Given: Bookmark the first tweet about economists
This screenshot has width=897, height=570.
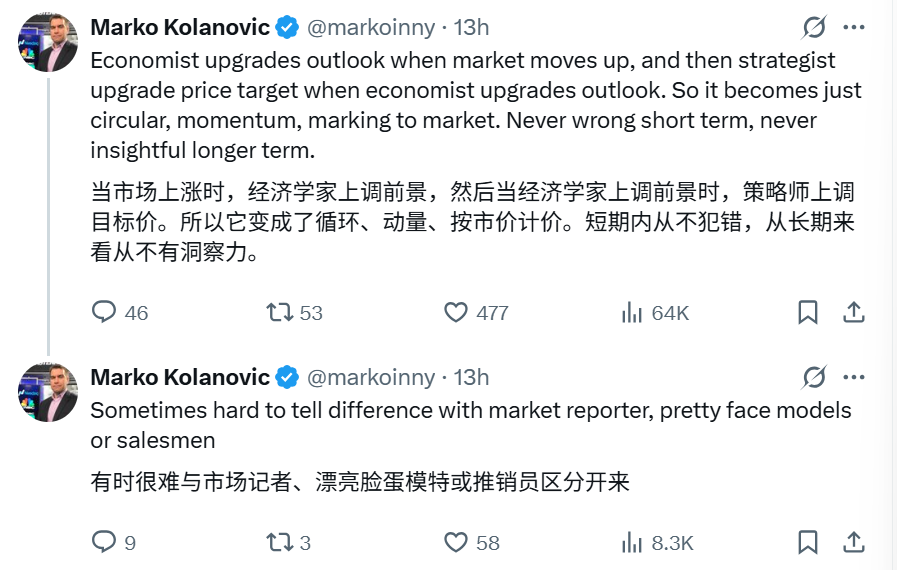Looking at the screenshot, I should point(808,313).
